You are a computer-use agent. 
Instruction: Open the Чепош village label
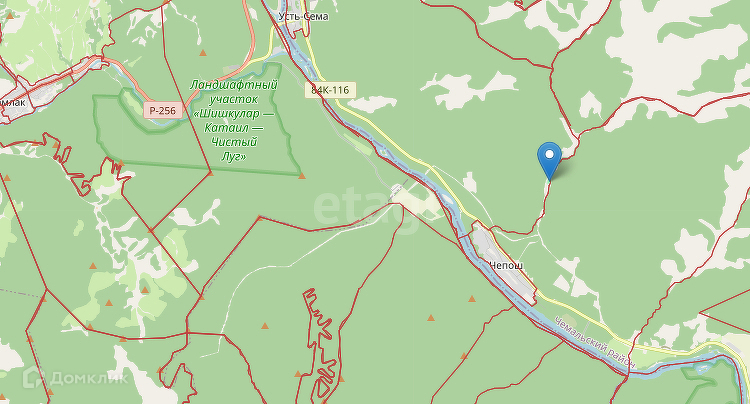click(506, 265)
